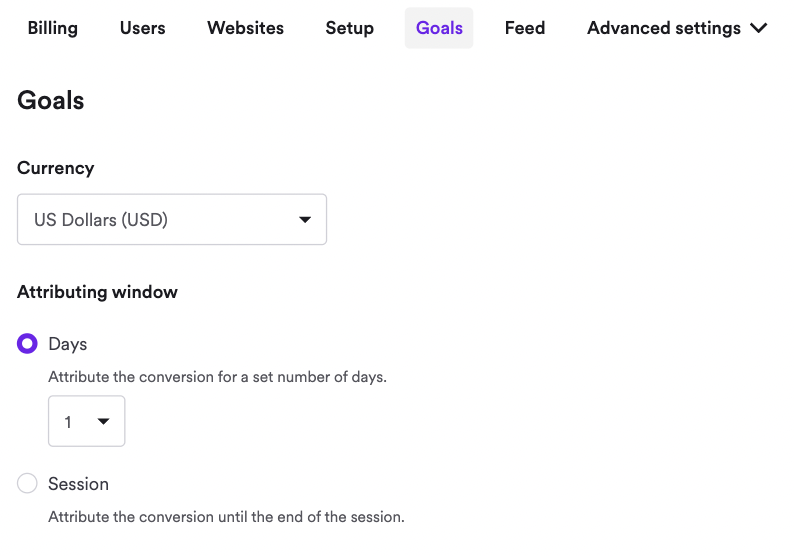Screen dimensions: 794x556
Task: Switch to the Users tab
Action: (x=142, y=28)
